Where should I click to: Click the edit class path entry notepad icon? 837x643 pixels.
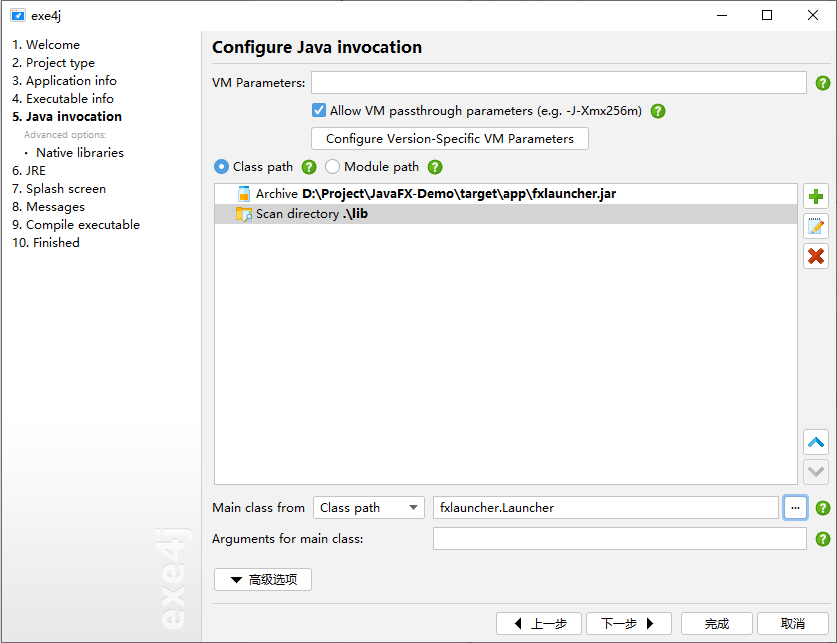pos(816,227)
